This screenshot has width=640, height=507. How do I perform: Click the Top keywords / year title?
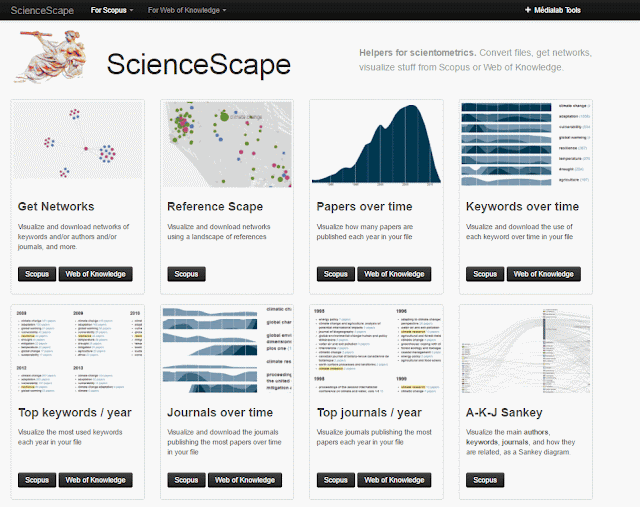[x=75, y=413]
